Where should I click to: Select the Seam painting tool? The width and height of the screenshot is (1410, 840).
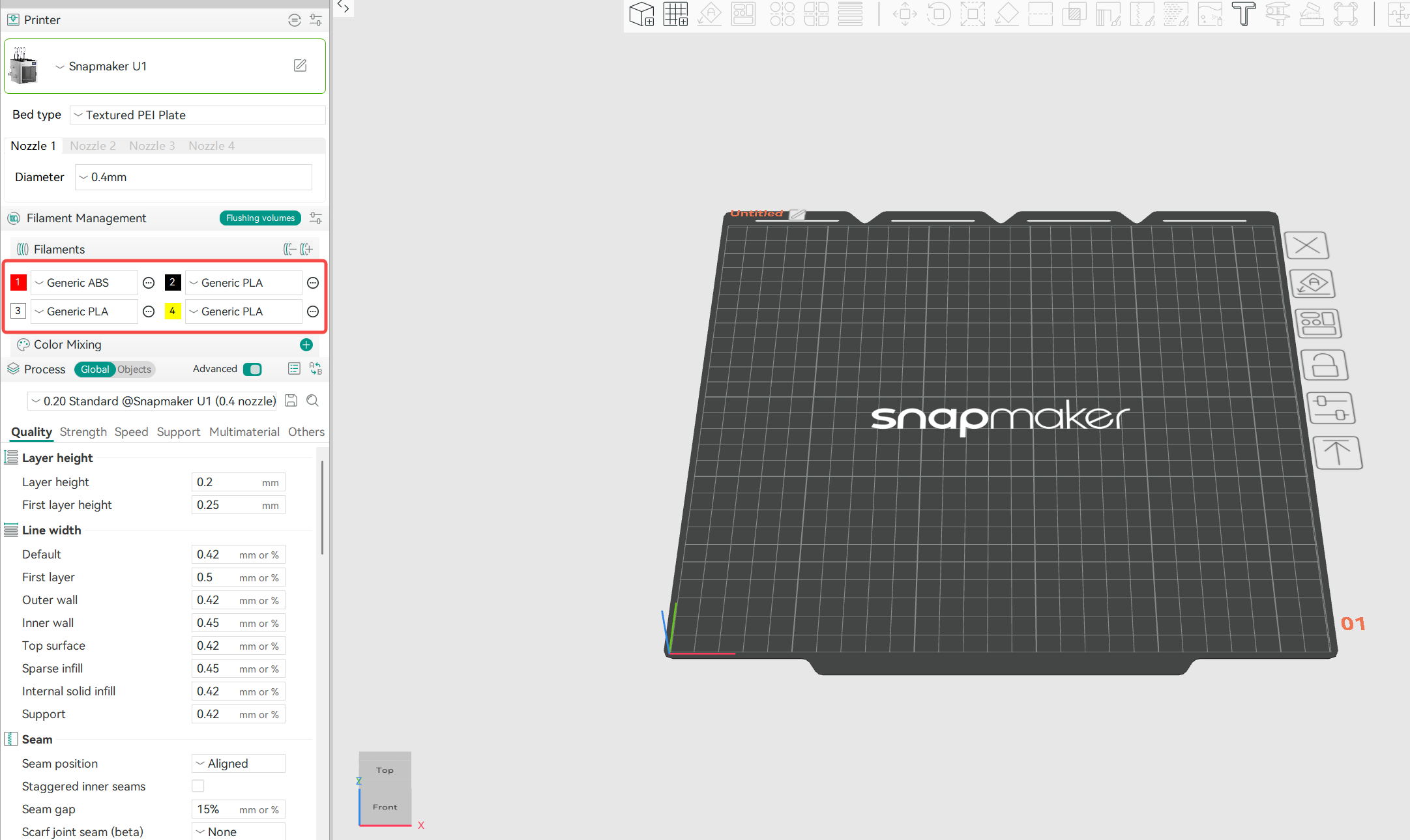click(x=1142, y=14)
